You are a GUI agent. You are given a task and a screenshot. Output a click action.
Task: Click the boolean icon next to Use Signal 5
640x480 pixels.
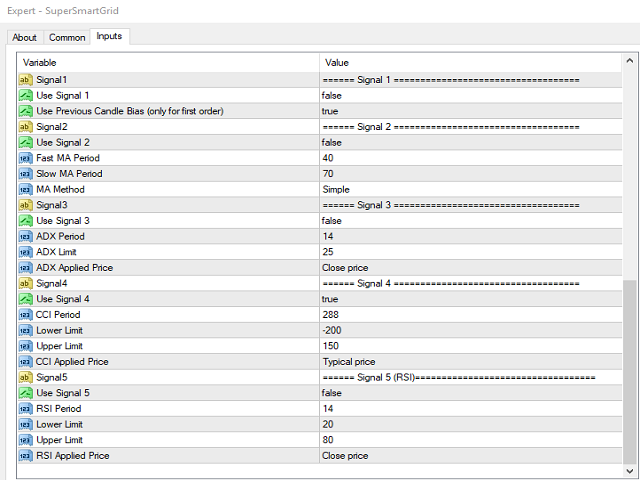tap(25, 393)
